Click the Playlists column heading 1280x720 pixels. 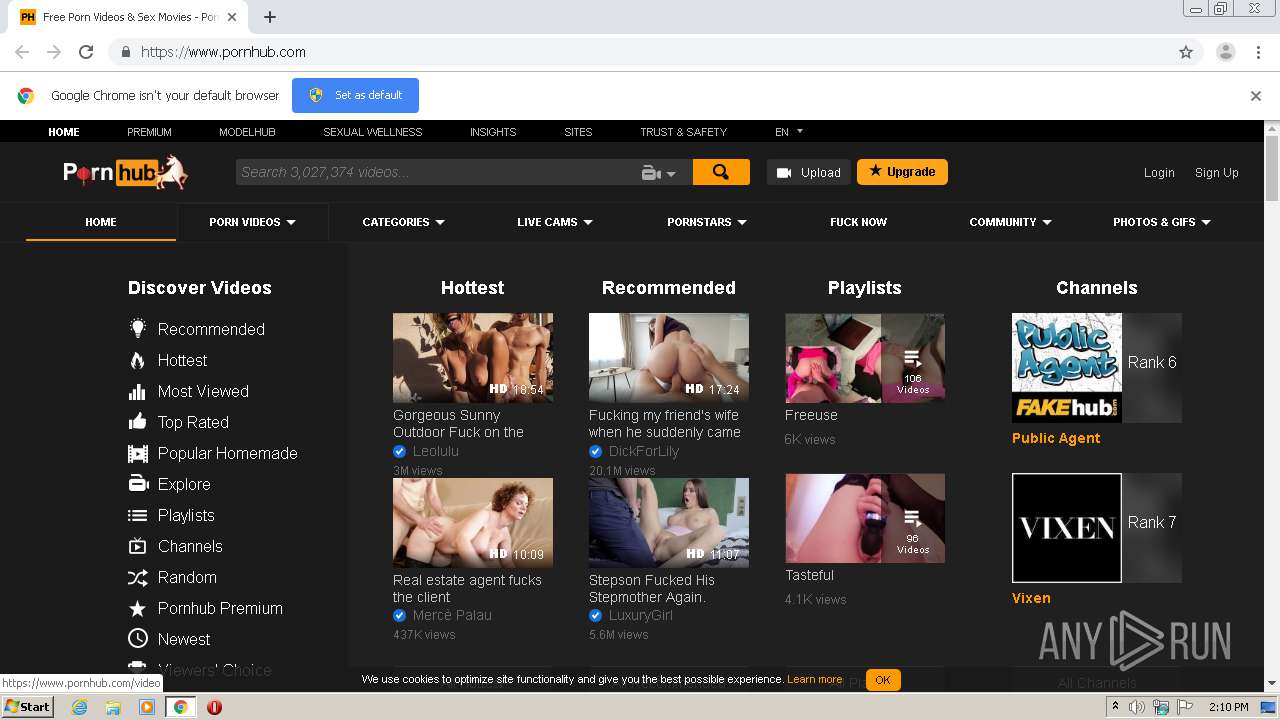864,287
